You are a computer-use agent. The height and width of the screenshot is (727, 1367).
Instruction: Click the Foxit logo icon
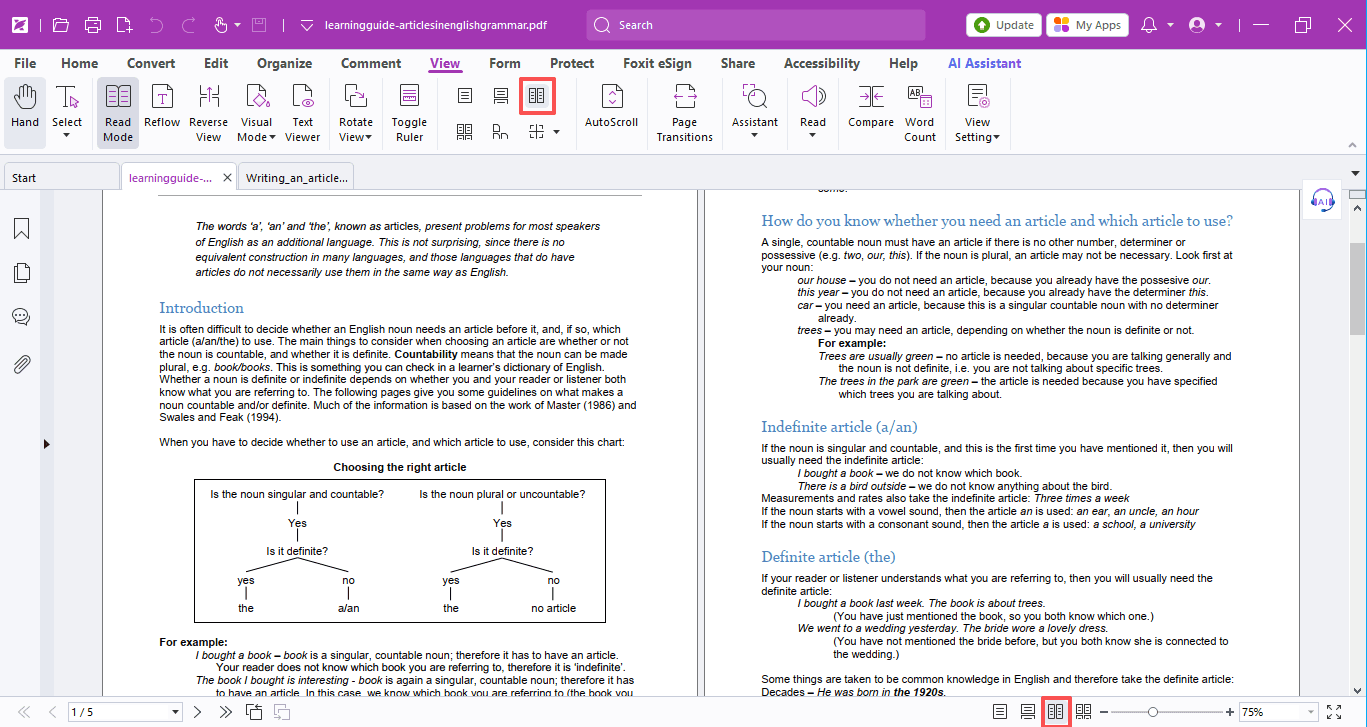(x=20, y=24)
